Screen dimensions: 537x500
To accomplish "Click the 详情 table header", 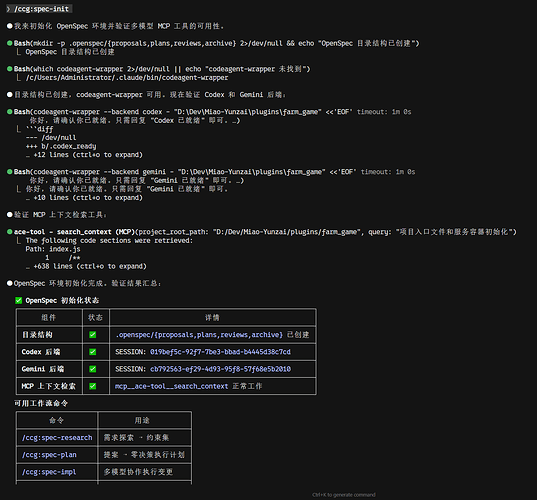I will 212,317.
